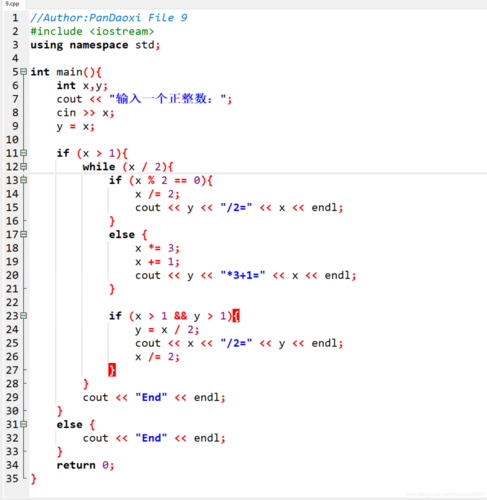Click line number 22 in the gutter
Viewport: 487px width, 500px height.
12,302
